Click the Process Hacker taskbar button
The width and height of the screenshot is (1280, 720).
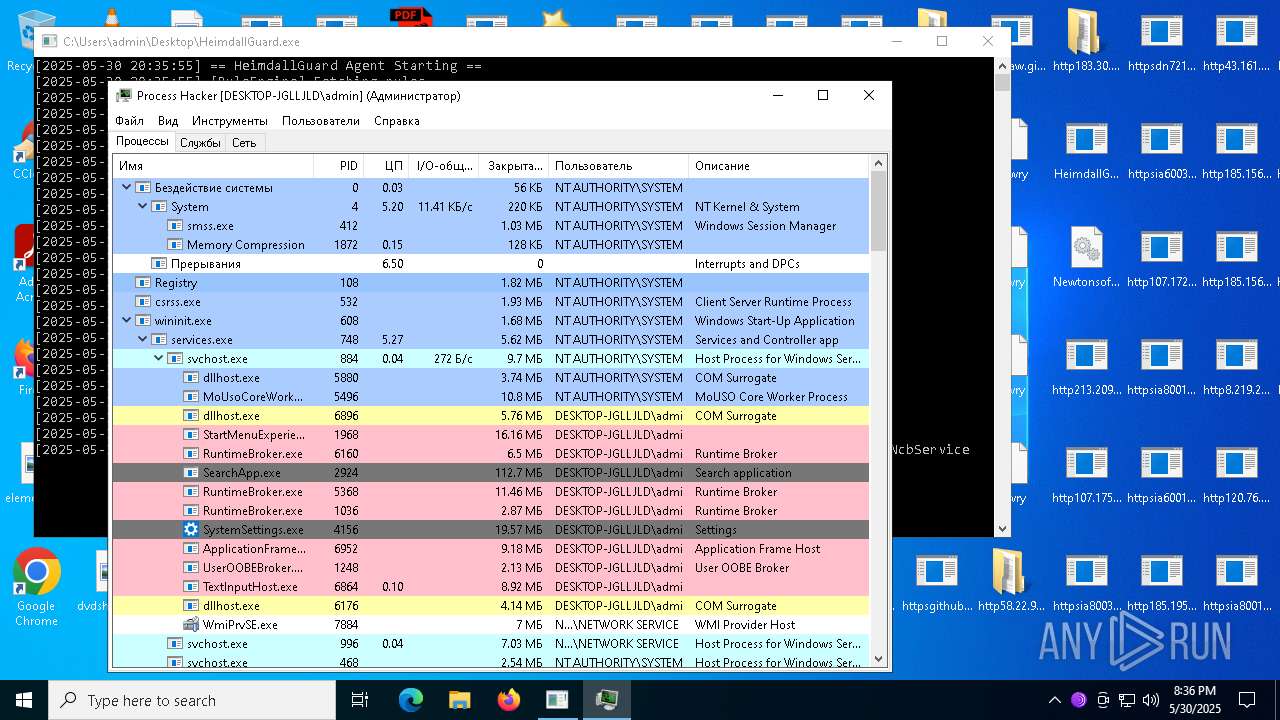point(606,700)
